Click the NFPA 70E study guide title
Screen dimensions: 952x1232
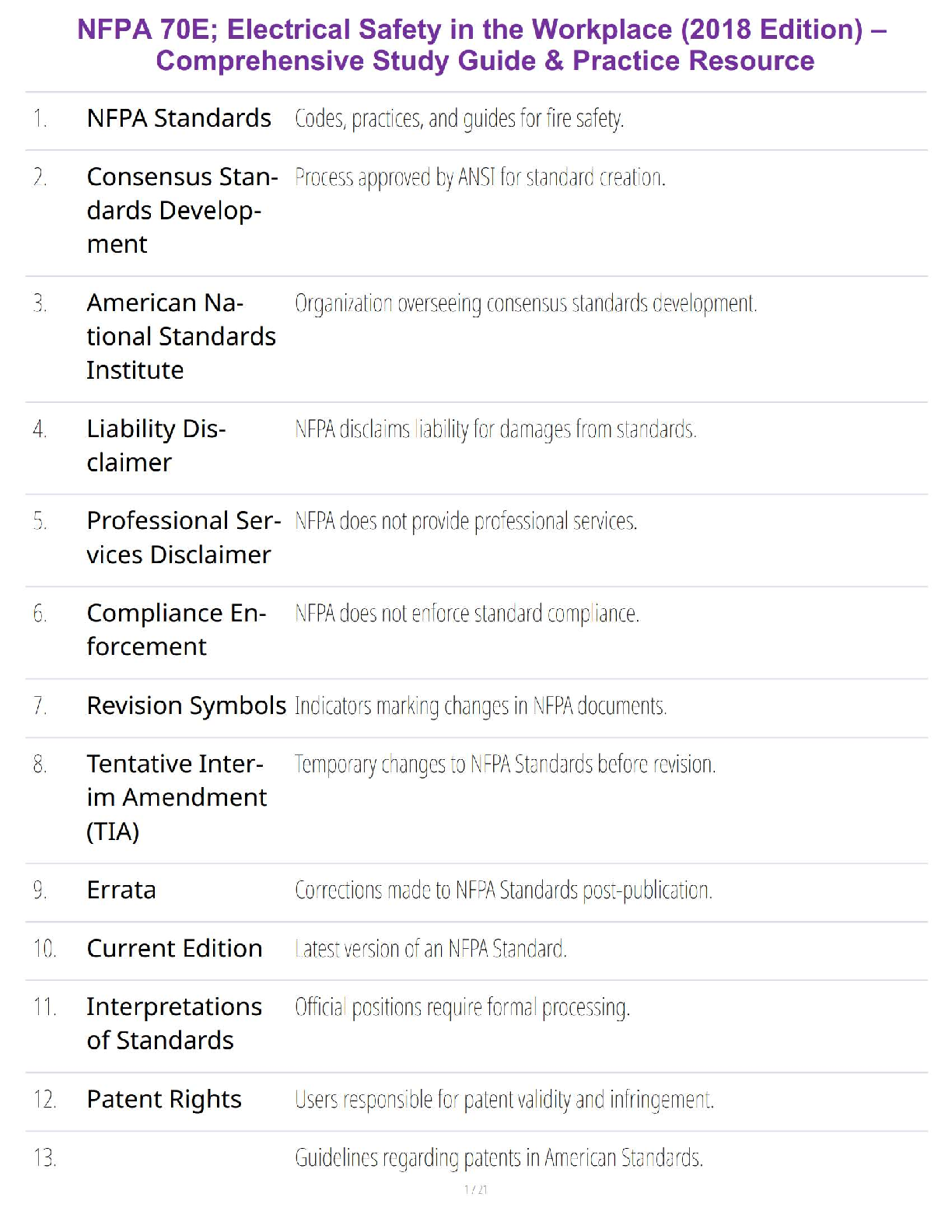pyautogui.click(x=482, y=45)
